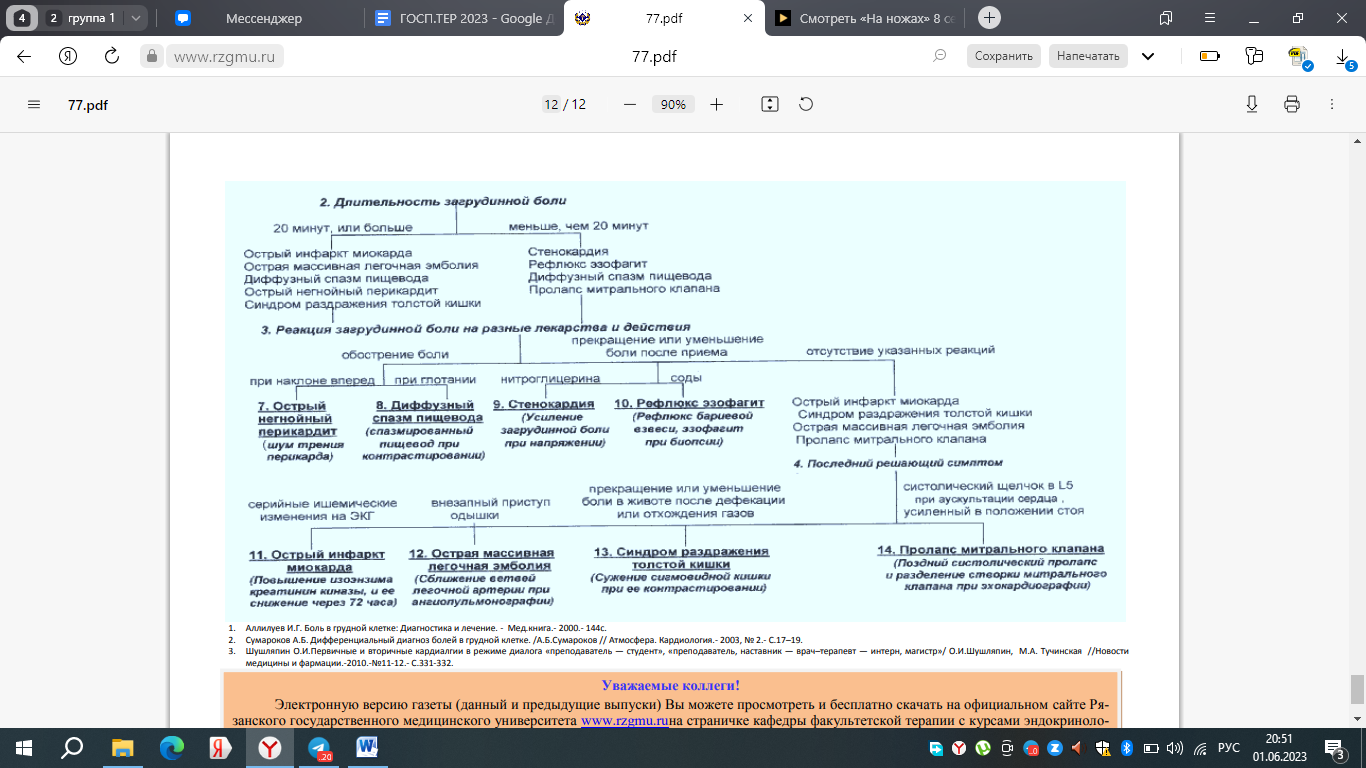Reload the current page
This screenshot has width=1366, height=768.
coord(112,56)
